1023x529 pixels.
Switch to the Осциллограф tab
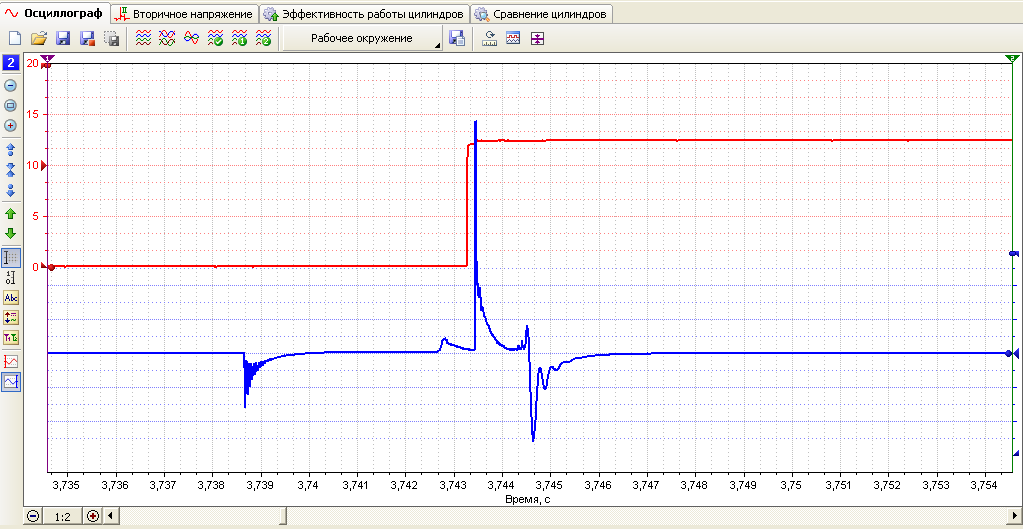point(55,13)
